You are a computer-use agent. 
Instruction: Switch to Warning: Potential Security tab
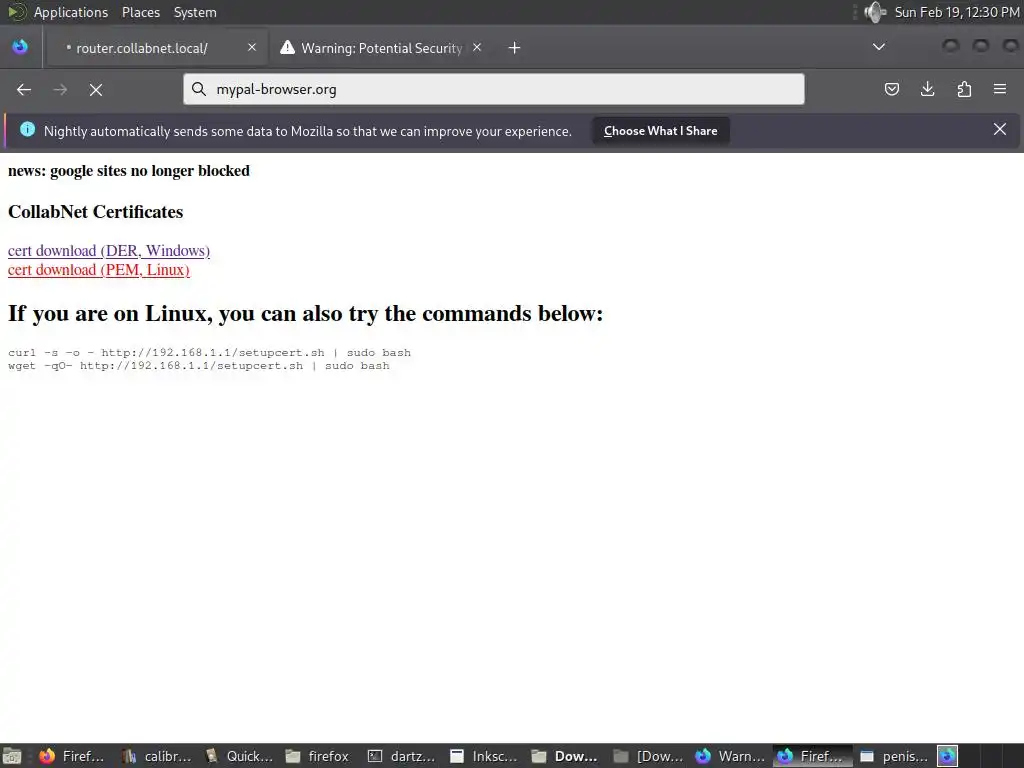pos(381,48)
